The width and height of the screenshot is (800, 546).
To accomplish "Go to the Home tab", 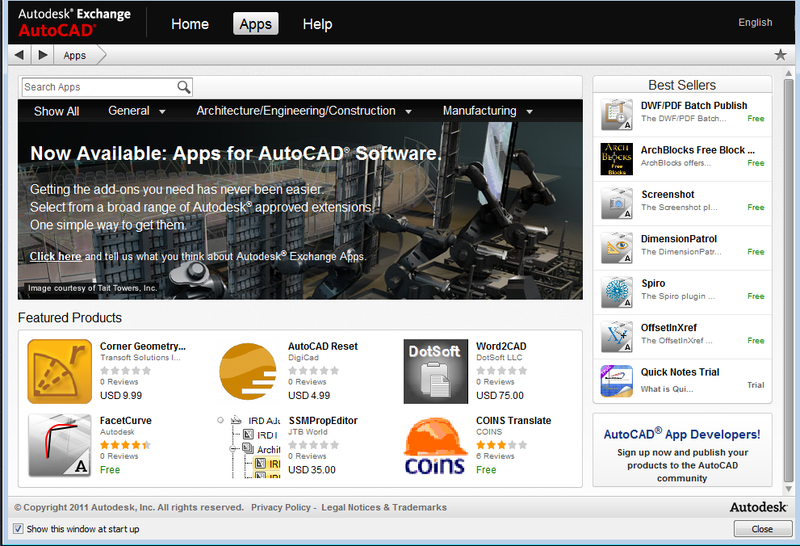I will [x=190, y=24].
